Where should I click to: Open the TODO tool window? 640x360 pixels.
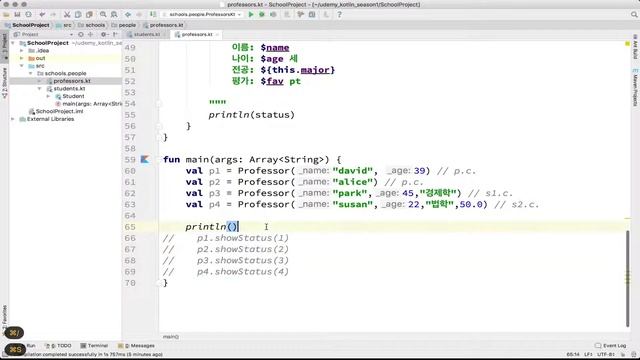58,346
